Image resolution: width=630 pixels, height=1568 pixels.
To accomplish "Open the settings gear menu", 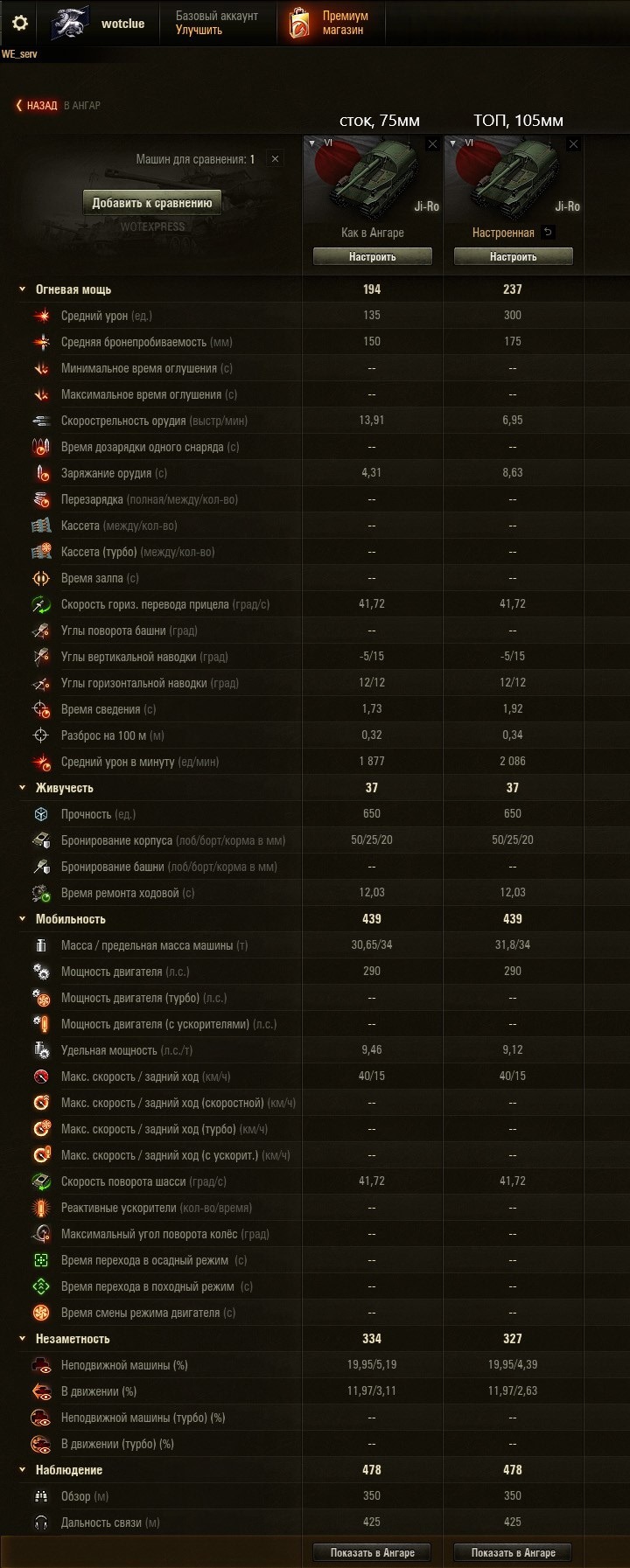I will (19, 23).
